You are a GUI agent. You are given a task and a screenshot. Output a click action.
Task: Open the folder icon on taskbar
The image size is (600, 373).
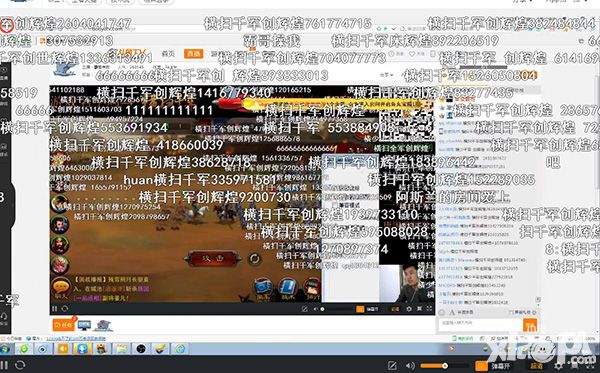(121, 349)
